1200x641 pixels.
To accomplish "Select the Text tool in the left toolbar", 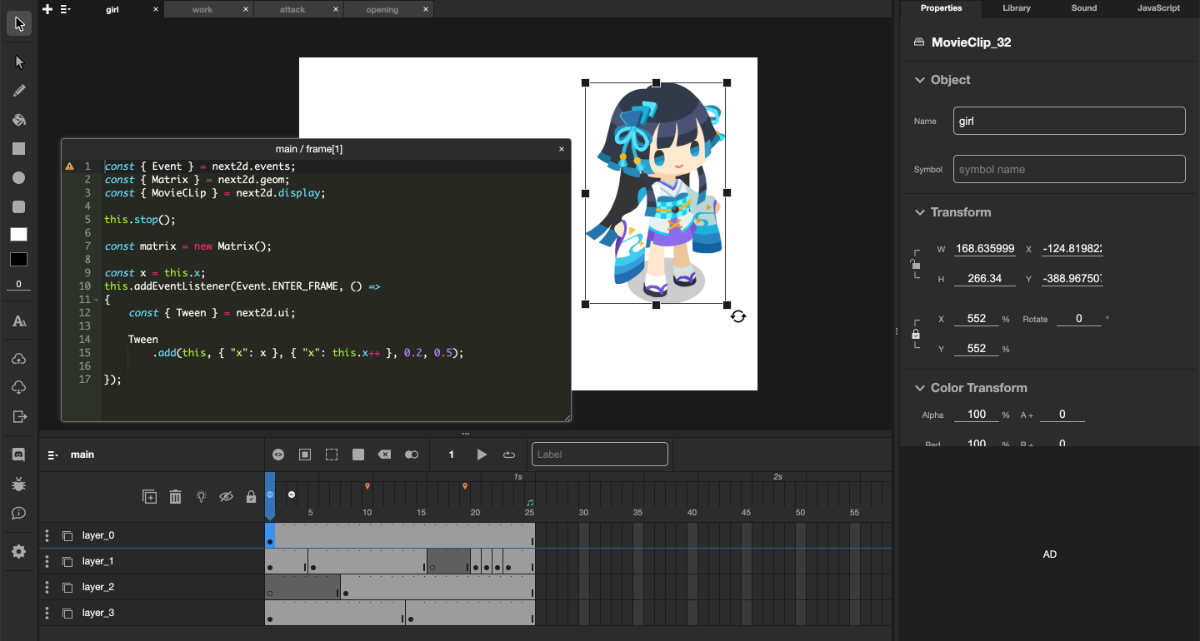I will point(18,320).
